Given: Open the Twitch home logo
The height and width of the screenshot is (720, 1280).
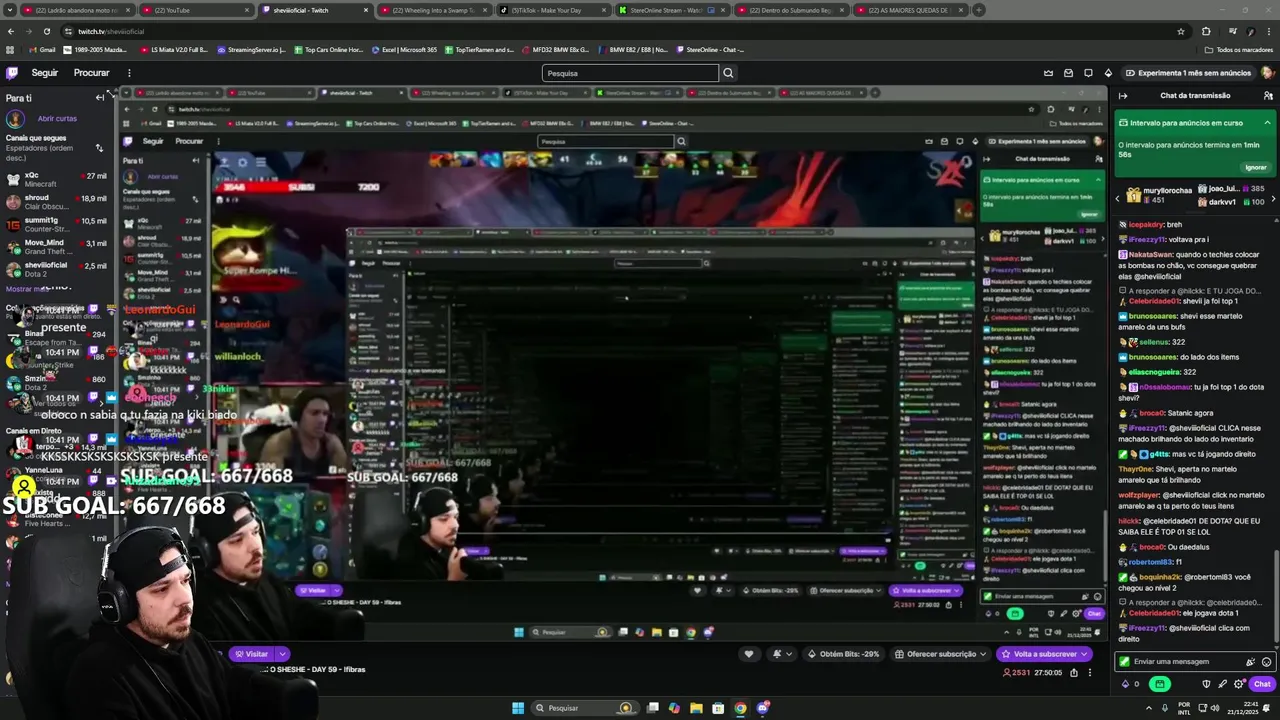Looking at the screenshot, I should 12,73.
